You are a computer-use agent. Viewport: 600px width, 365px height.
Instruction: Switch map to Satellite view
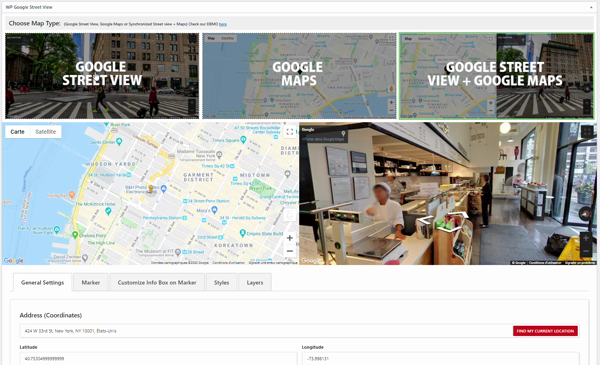(x=46, y=132)
